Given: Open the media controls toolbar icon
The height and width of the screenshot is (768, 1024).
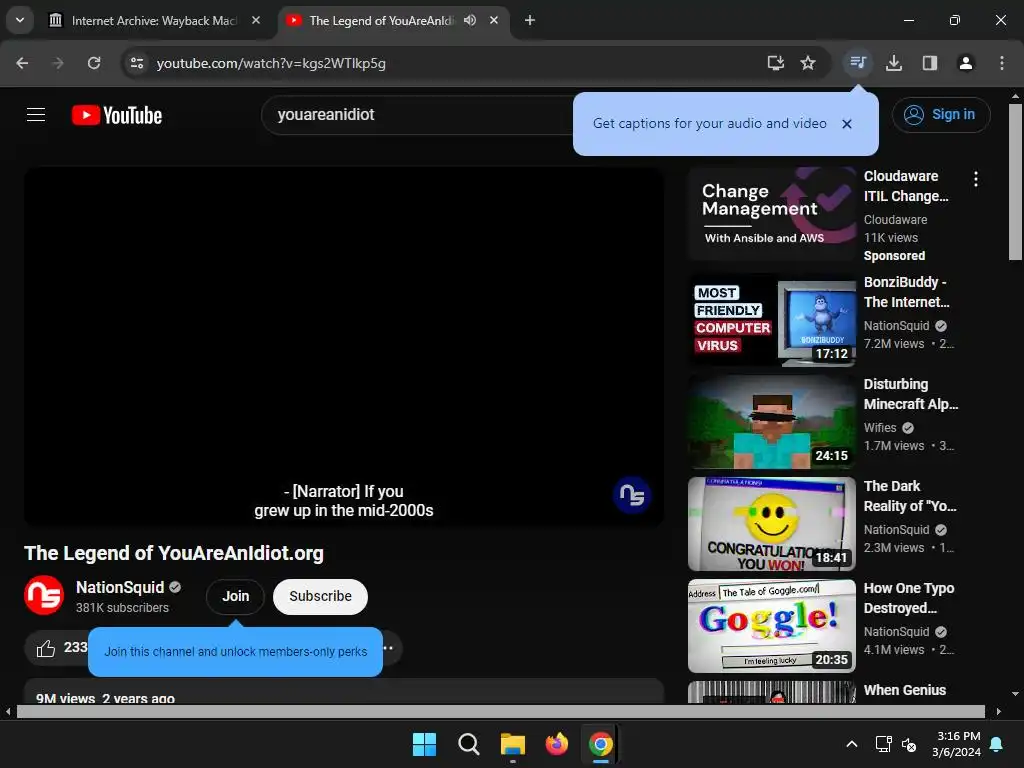Looking at the screenshot, I should pos(857,63).
